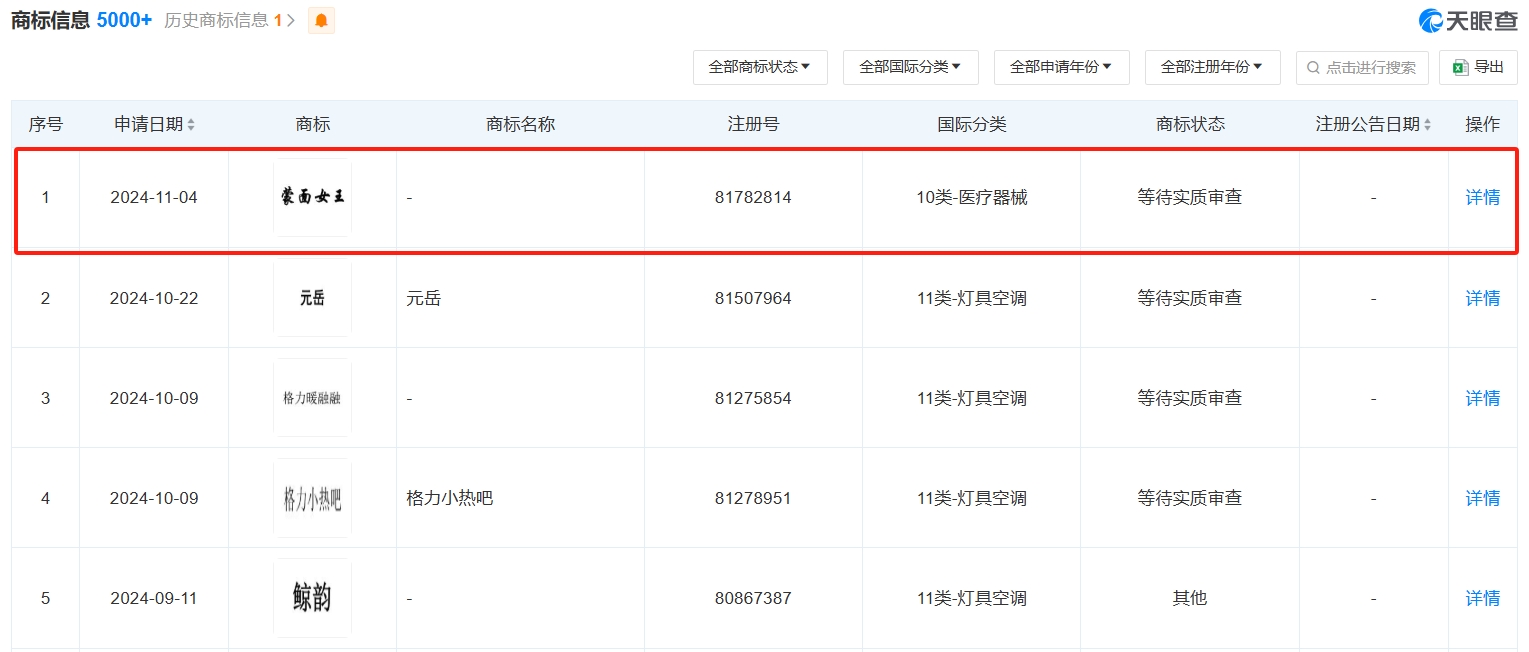
Task: Click the search magnifier icon
Action: click(1313, 68)
